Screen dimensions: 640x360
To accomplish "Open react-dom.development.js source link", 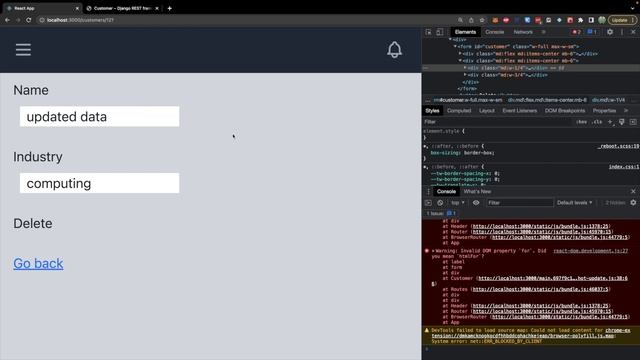I will pos(590,251).
